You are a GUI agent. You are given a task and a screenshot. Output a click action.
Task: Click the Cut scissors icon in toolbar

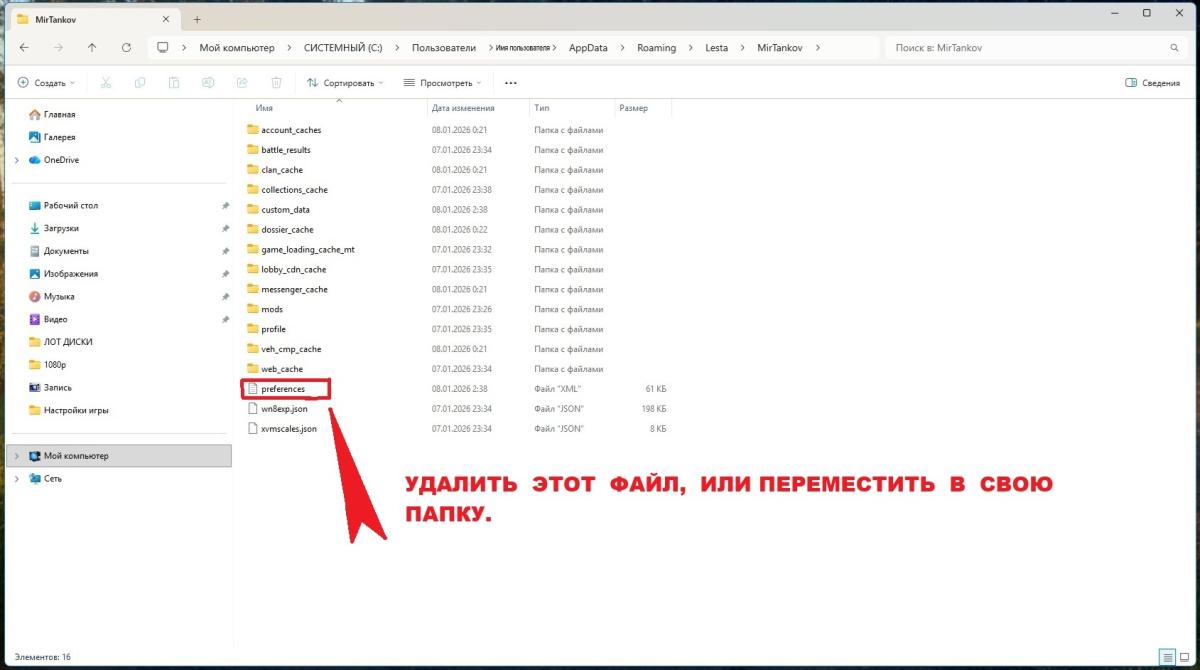coord(106,83)
